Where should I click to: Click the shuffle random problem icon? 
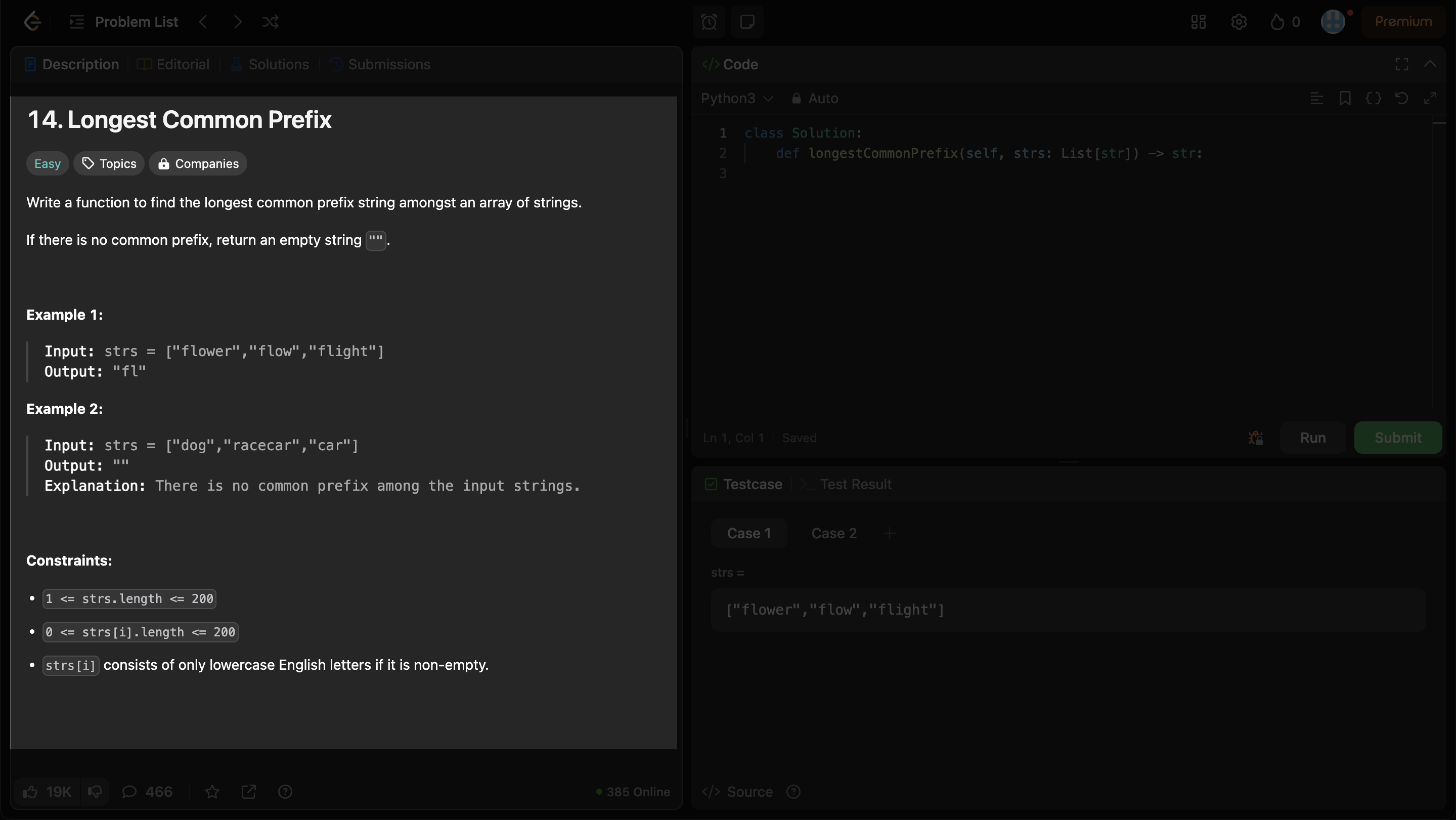tap(270, 22)
